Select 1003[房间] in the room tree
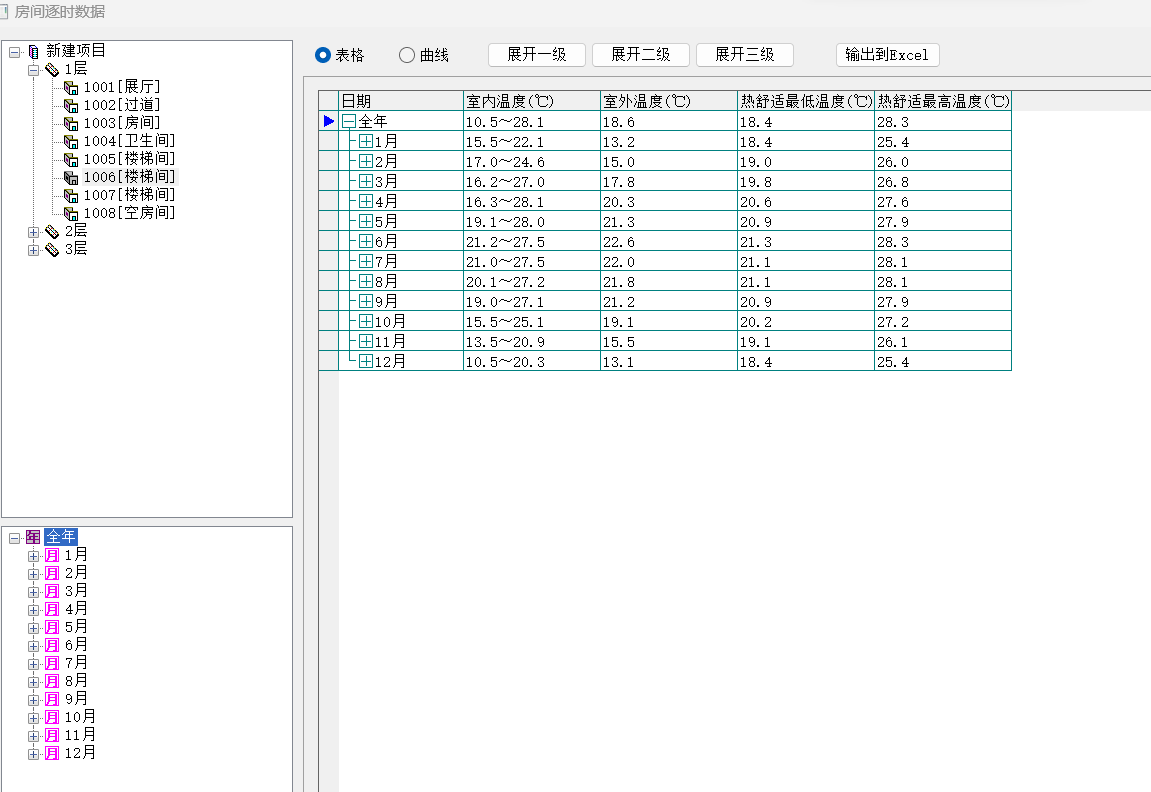1151x792 pixels. [x=121, y=123]
